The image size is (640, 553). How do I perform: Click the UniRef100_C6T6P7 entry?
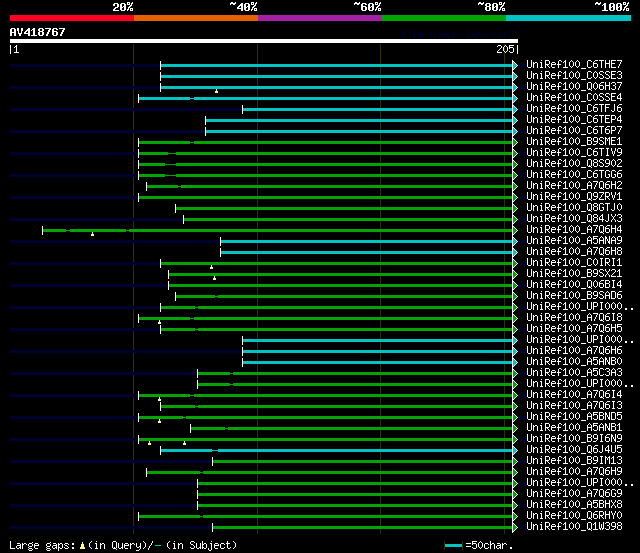(x=574, y=131)
